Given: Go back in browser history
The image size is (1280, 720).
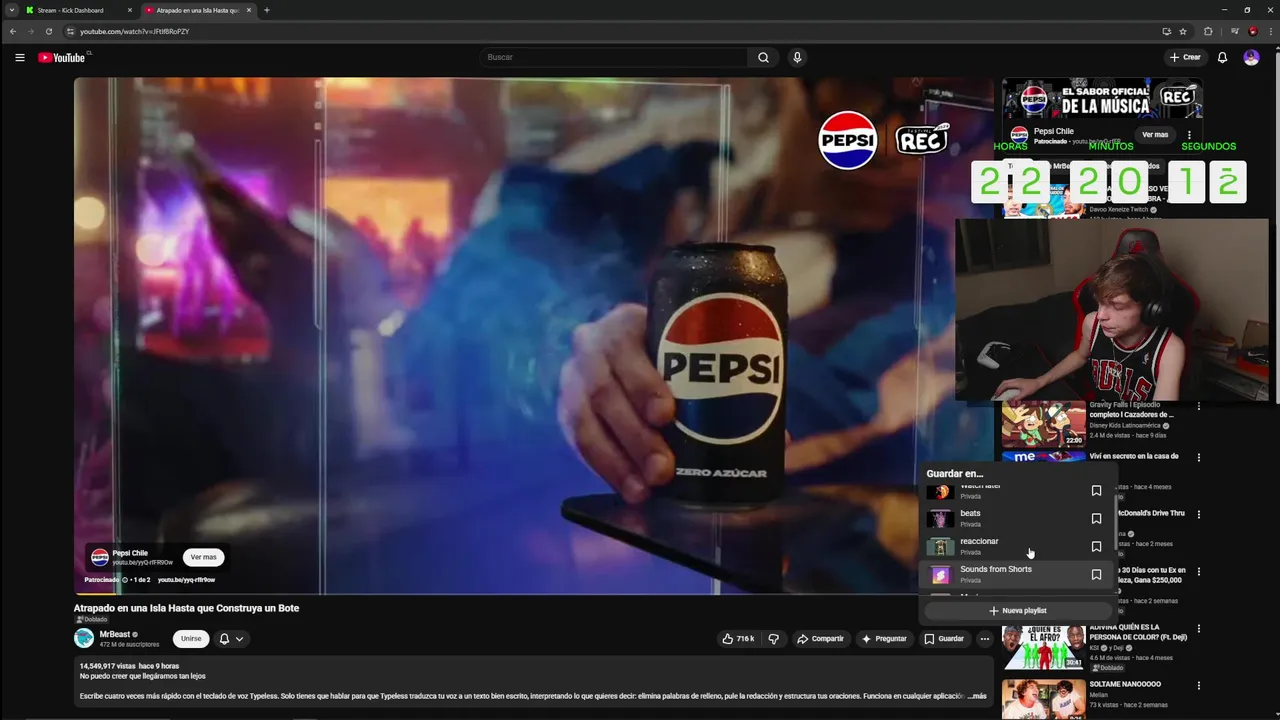Looking at the screenshot, I should pos(13,31).
